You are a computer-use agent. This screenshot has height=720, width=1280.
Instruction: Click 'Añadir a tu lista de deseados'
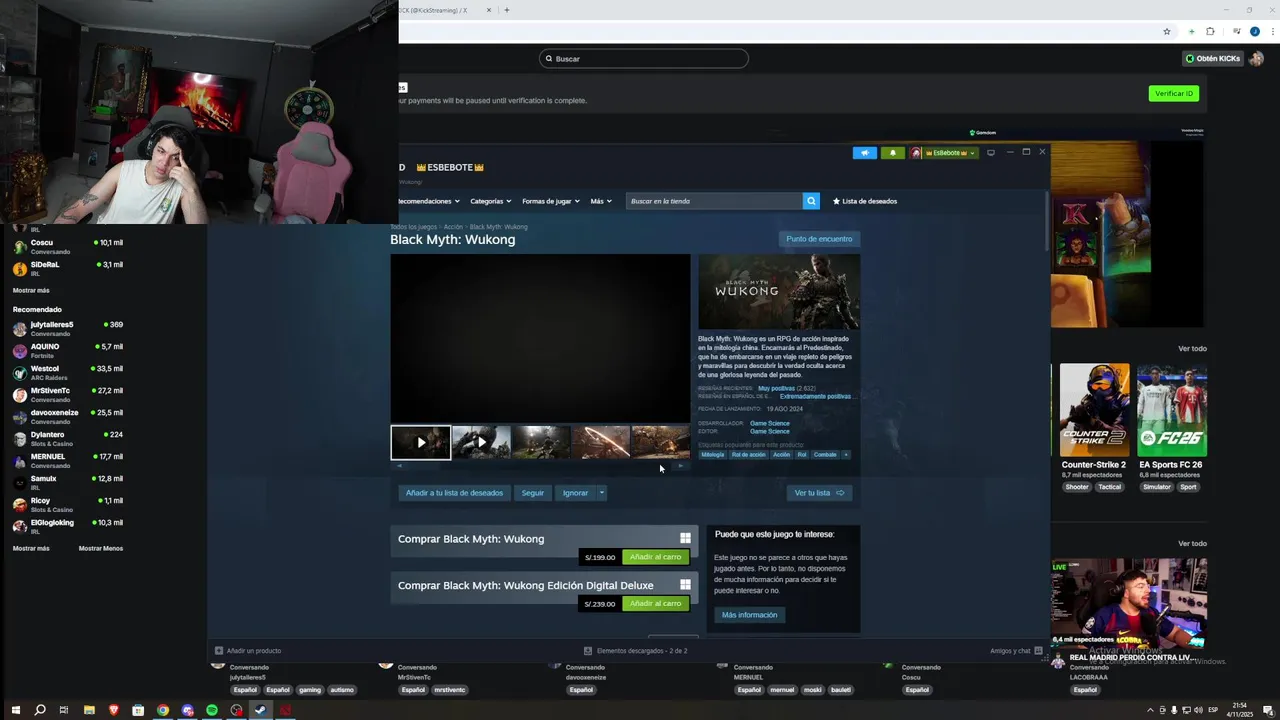(454, 493)
